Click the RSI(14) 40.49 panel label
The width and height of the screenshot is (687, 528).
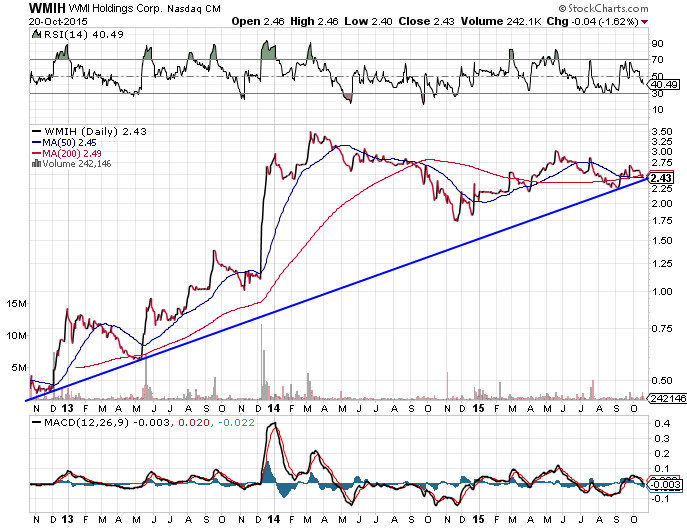(x=83, y=34)
